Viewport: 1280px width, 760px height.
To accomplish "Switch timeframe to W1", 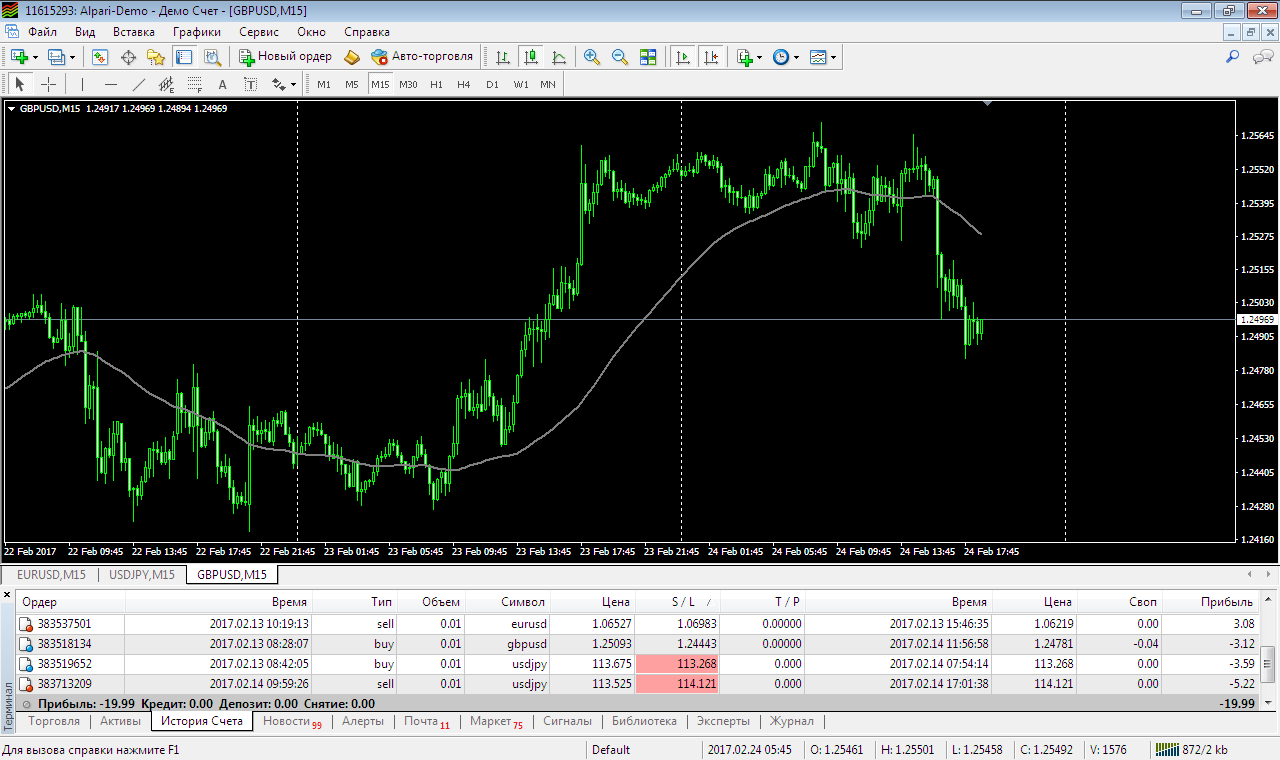I will coord(521,84).
